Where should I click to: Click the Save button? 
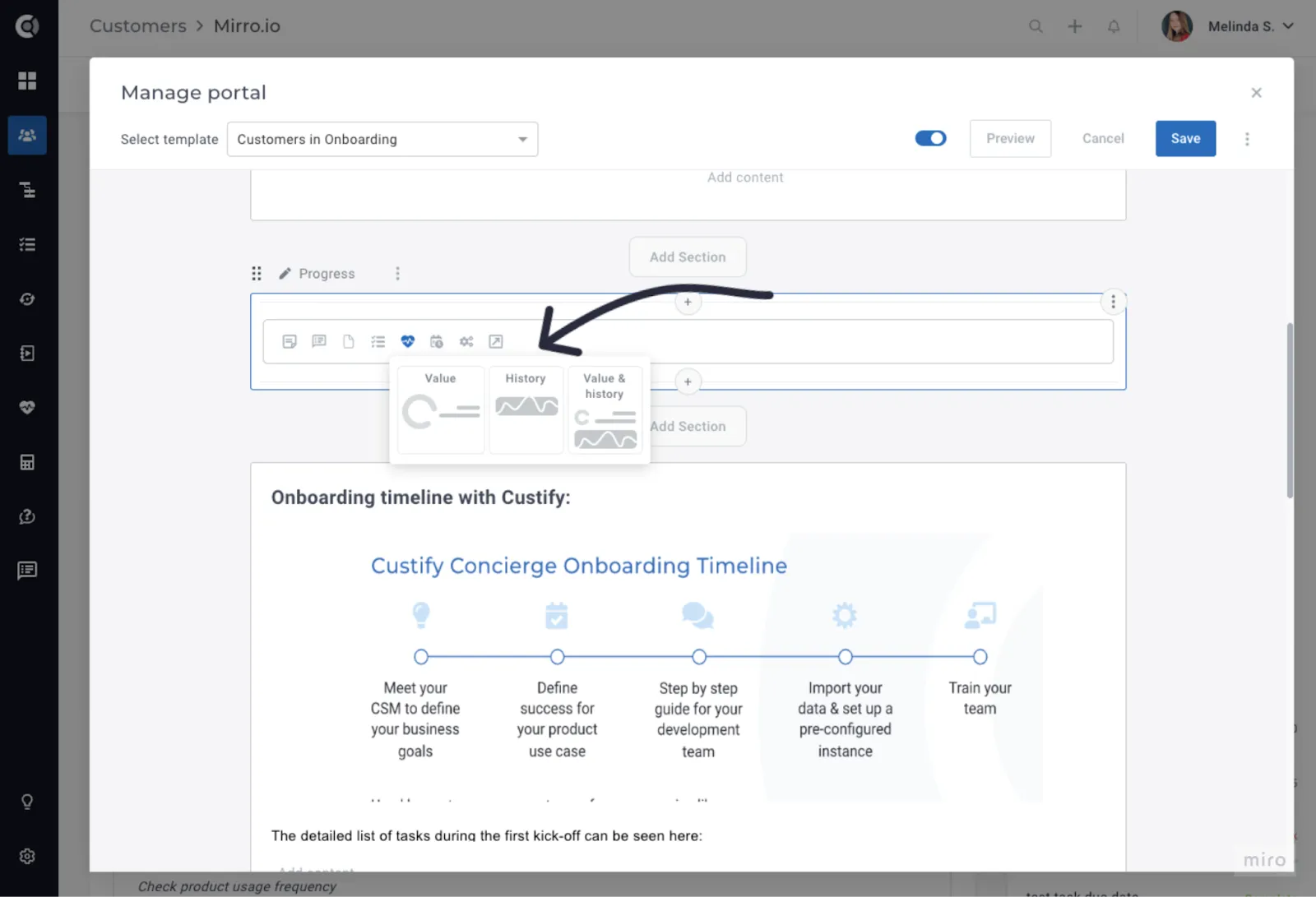pos(1185,138)
